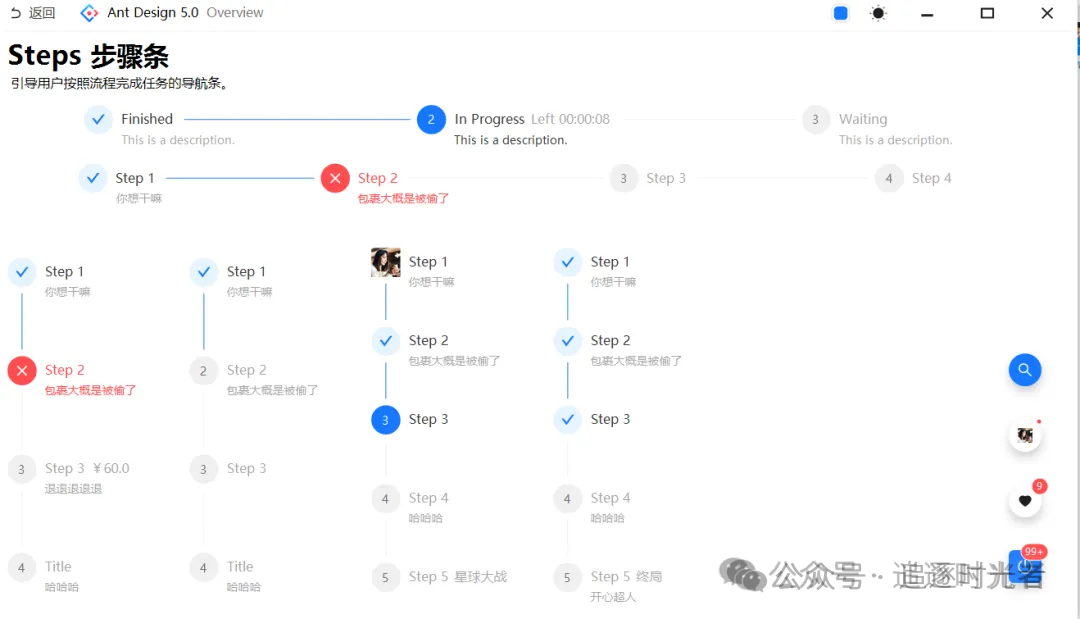Click the number 3 circle beside Step 3 ¥60.0
This screenshot has width=1080, height=619.
coord(22,469)
